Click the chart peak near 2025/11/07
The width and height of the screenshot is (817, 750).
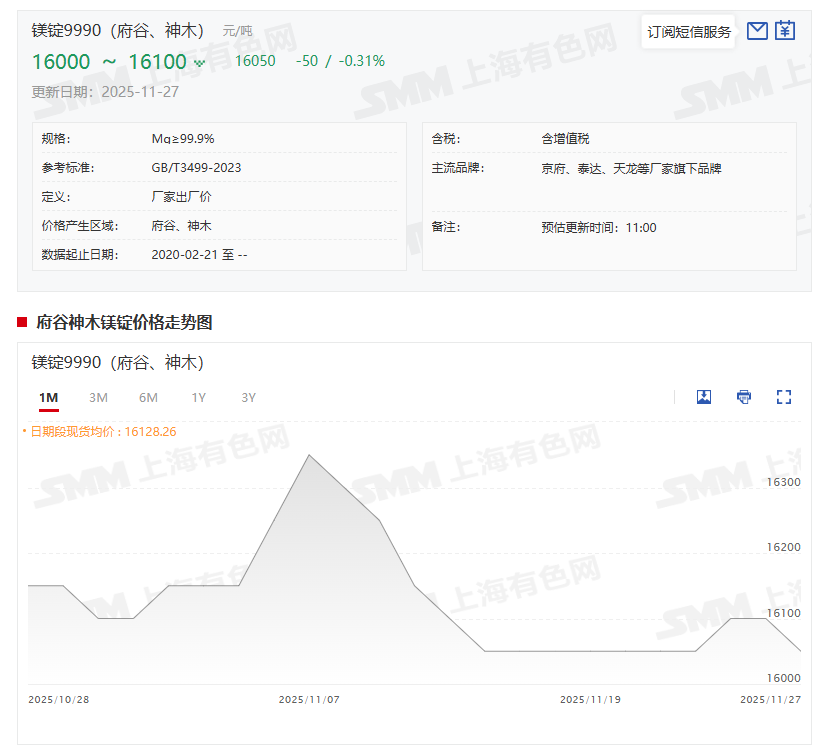(309, 456)
